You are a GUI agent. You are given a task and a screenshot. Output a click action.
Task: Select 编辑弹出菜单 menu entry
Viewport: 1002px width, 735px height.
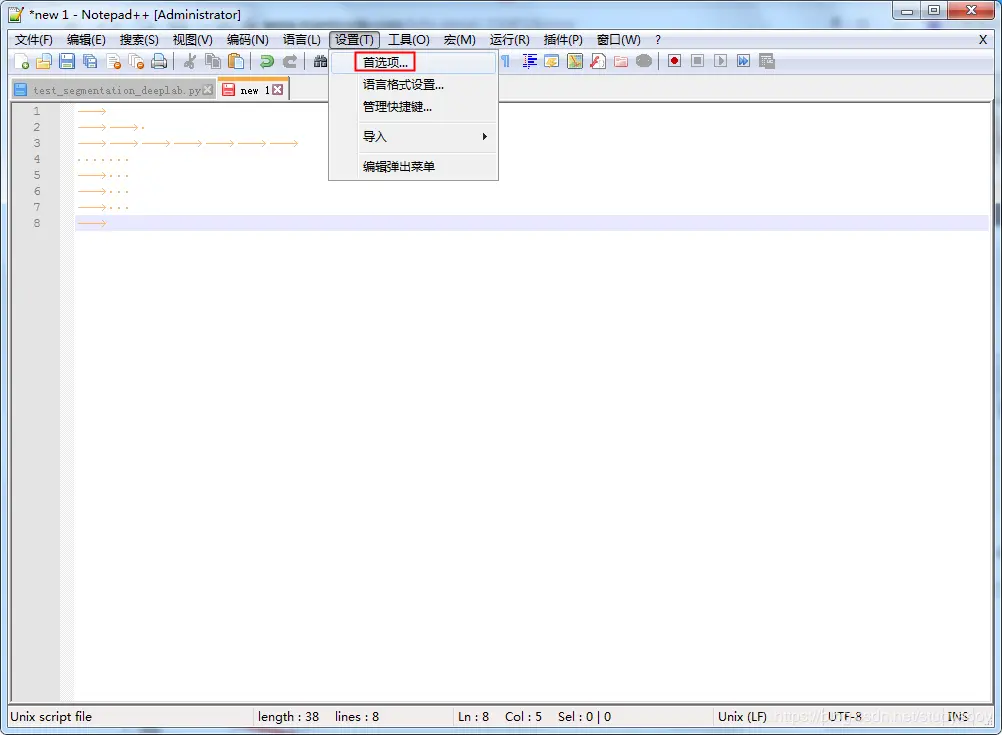(x=413, y=166)
